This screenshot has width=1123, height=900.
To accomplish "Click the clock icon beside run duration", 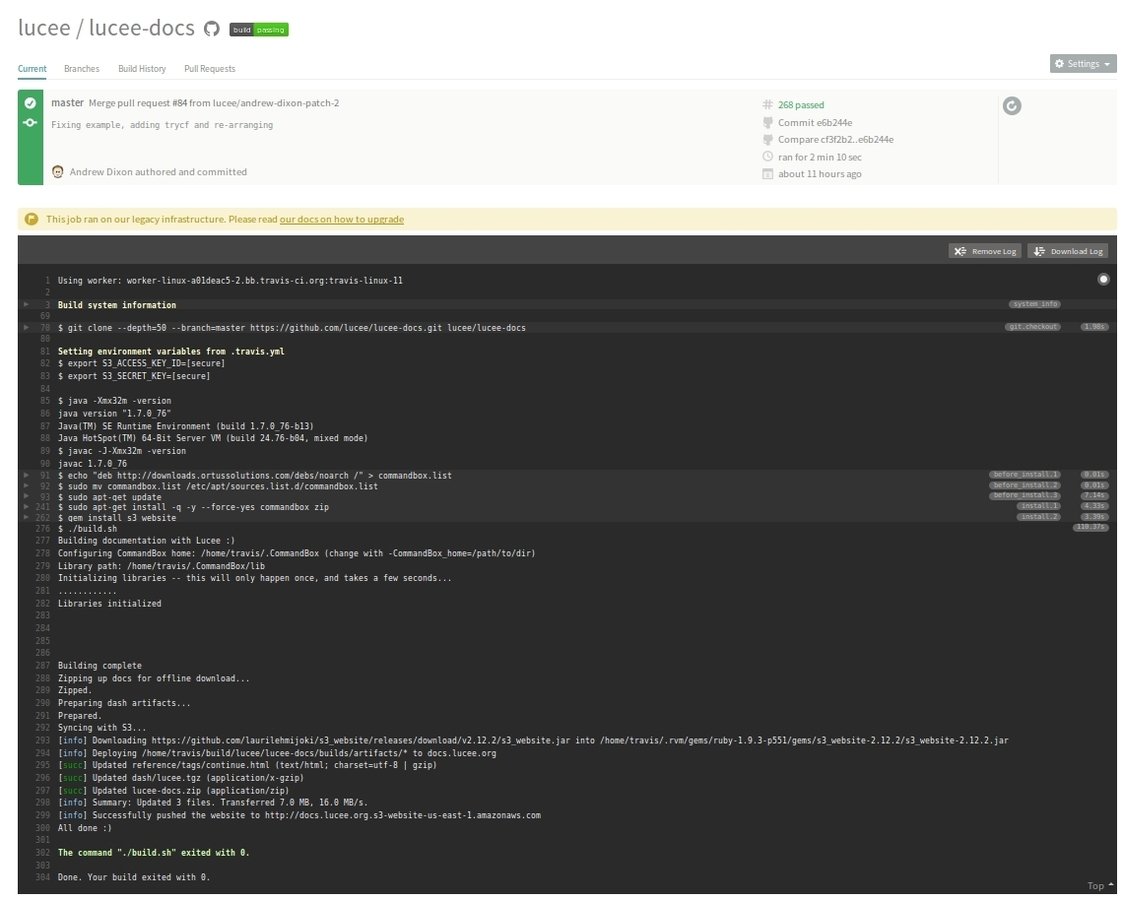I will point(768,157).
